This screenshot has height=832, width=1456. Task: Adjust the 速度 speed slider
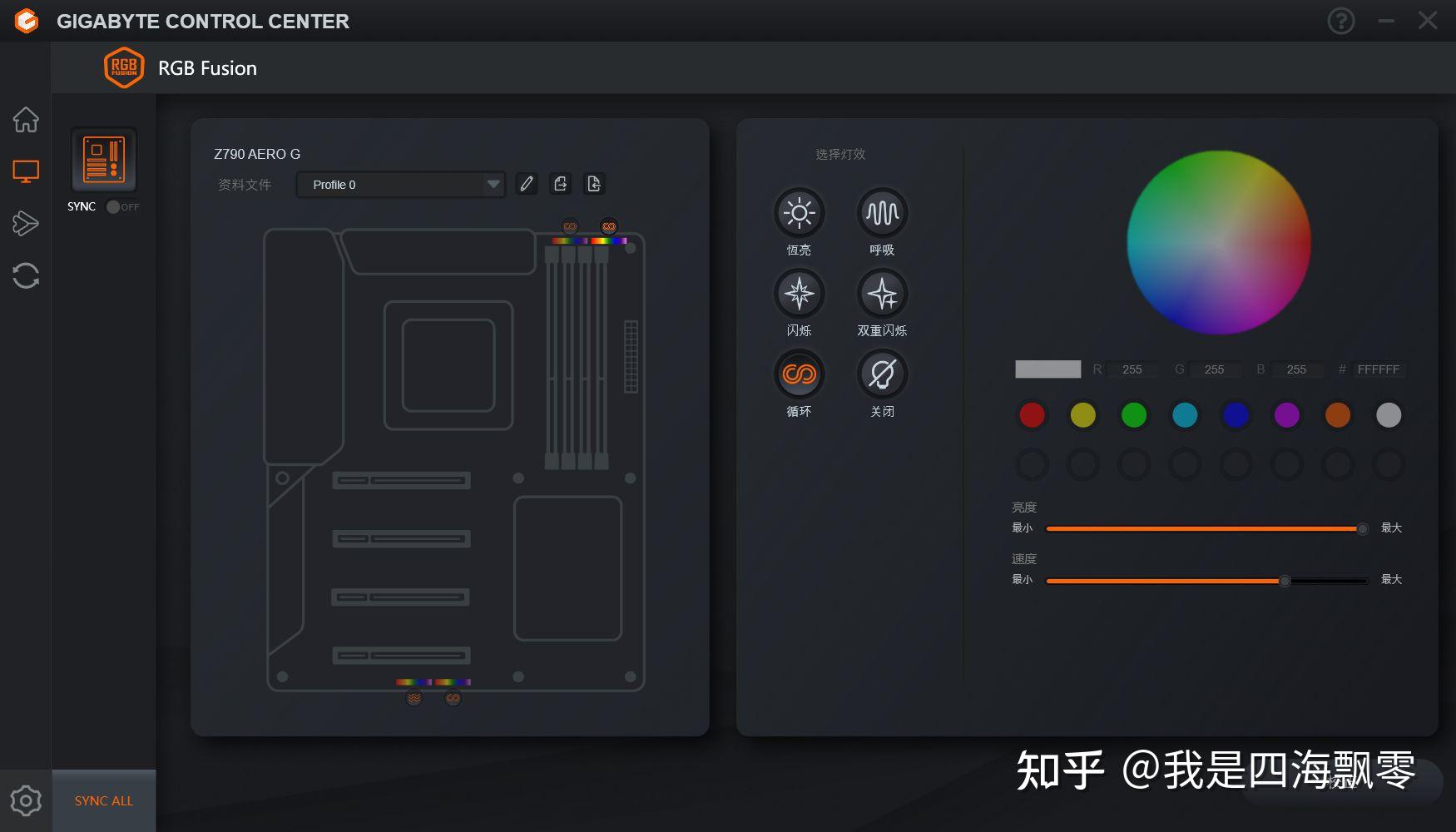coord(1207,581)
